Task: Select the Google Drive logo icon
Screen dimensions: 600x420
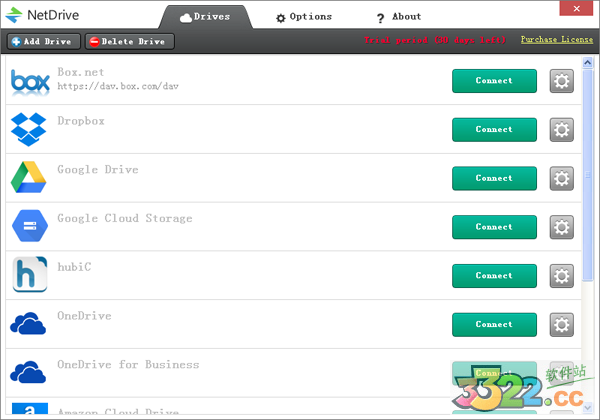Action: click(x=29, y=177)
